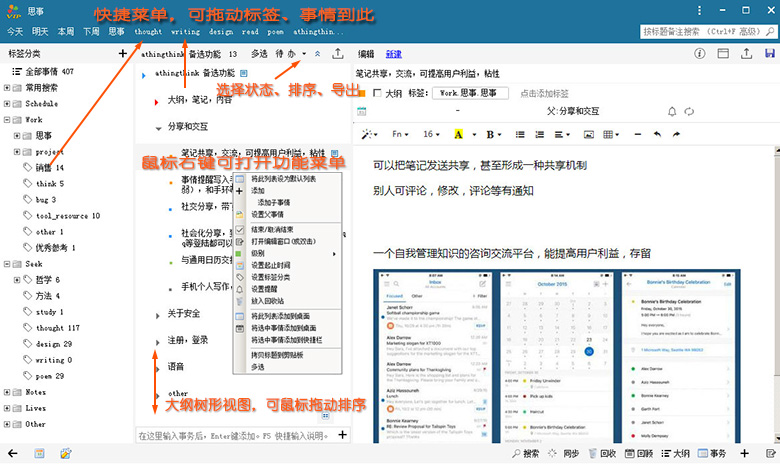The height and width of the screenshot is (464, 780).
Task: Click the reminder bell icon in editor
Action: pyautogui.click(x=672, y=111)
